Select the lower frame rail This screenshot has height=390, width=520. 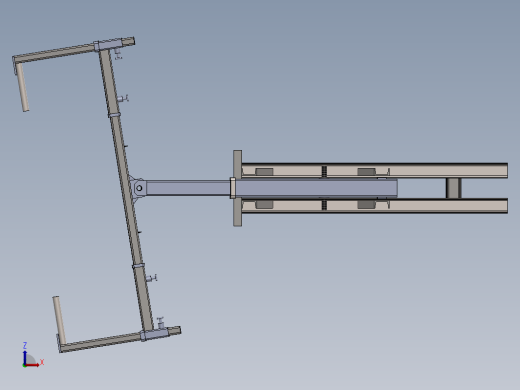pos(375,206)
